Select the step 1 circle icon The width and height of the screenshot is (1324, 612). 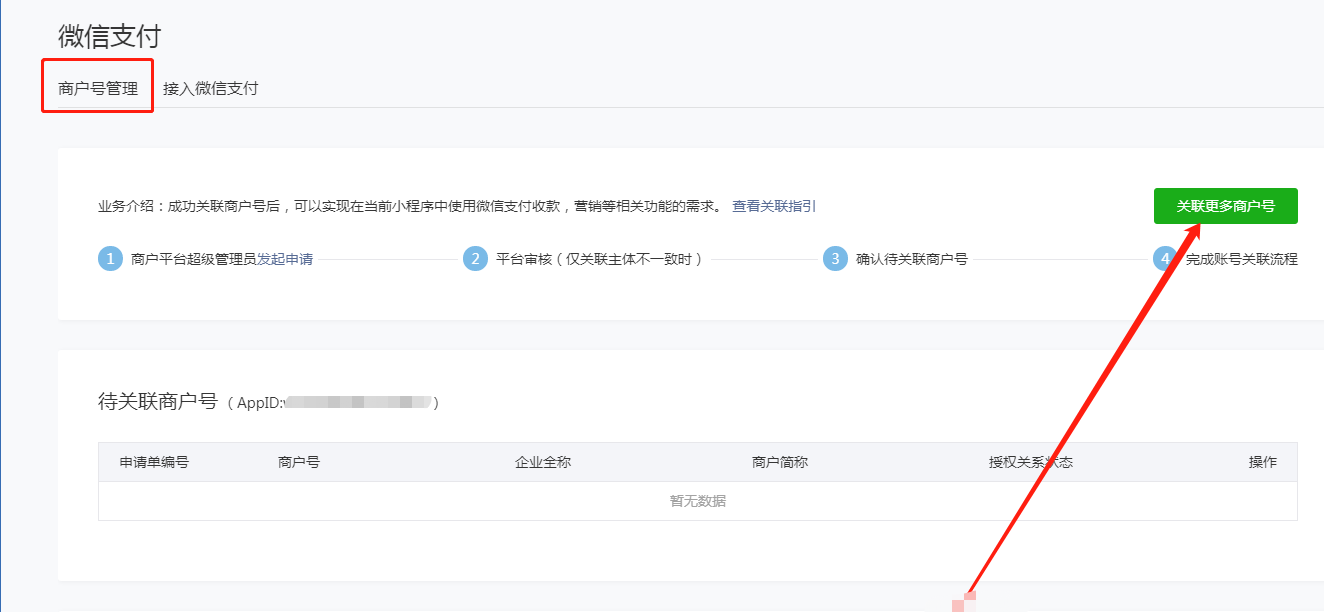pos(110,259)
